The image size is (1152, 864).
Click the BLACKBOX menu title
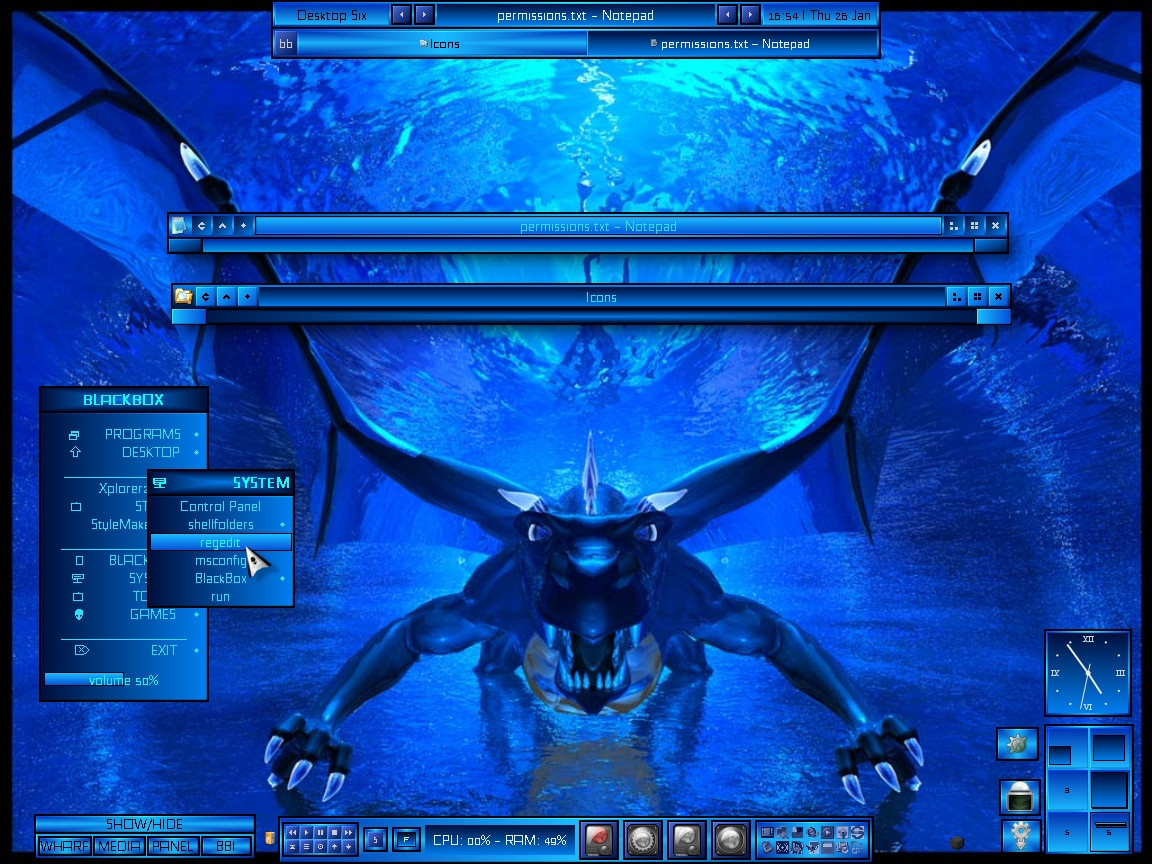(x=123, y=400)
